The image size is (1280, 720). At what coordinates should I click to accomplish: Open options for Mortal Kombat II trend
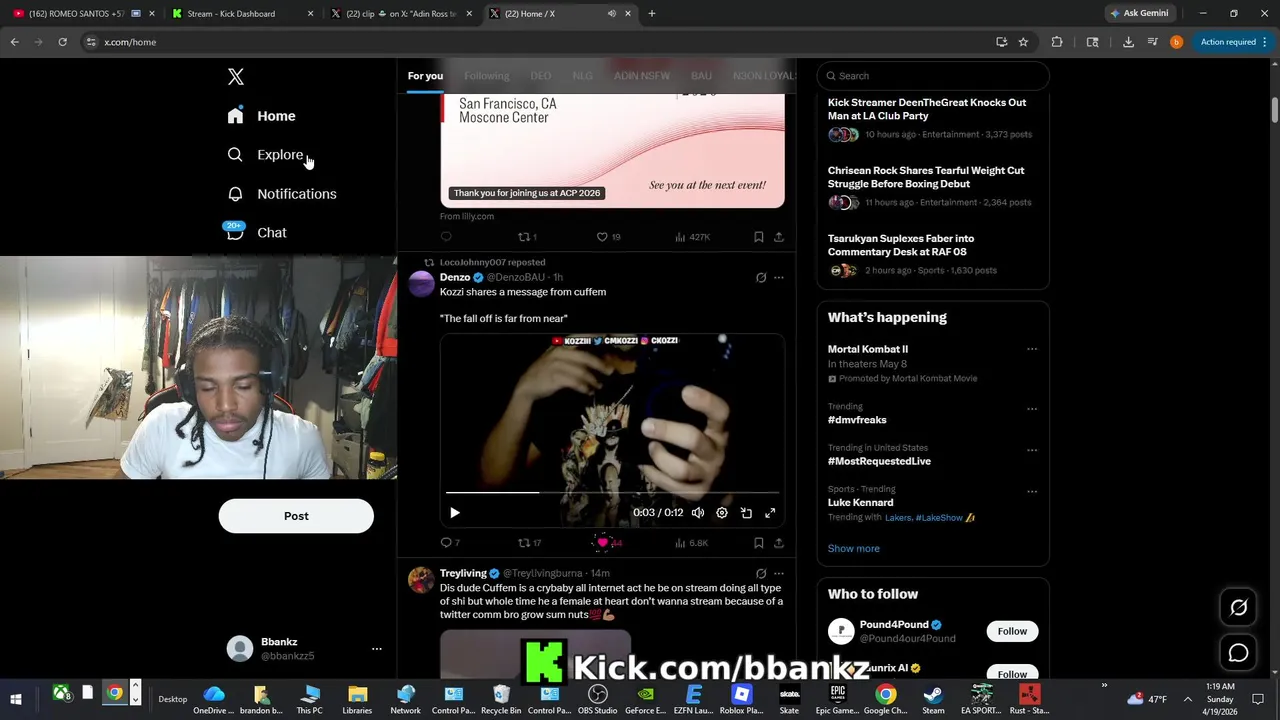point(1032,350)
